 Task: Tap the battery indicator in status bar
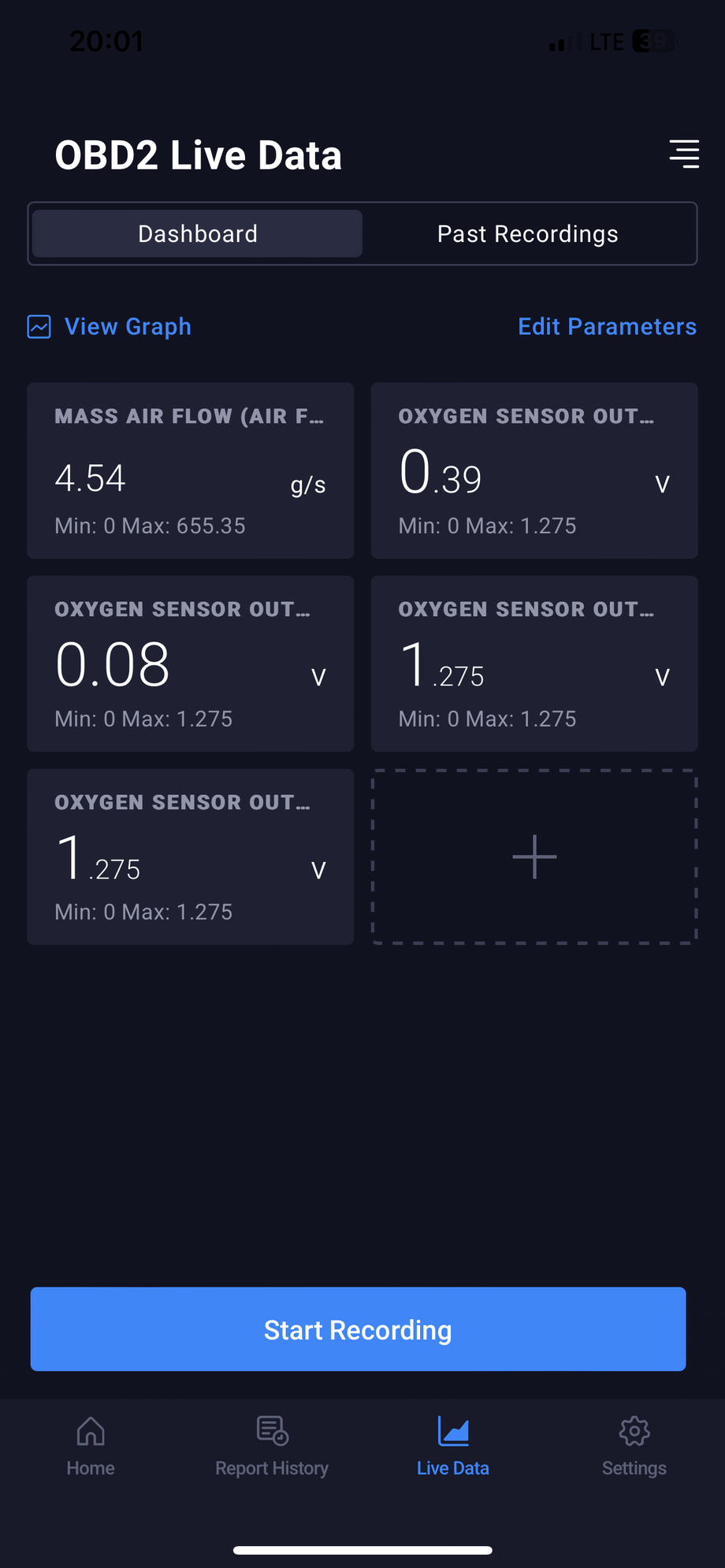point(655,42)
